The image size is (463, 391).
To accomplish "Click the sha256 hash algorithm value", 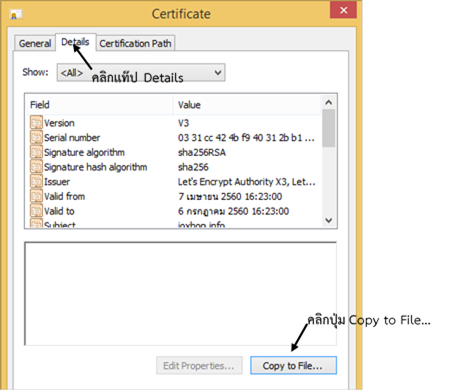I will coord(193,167).
